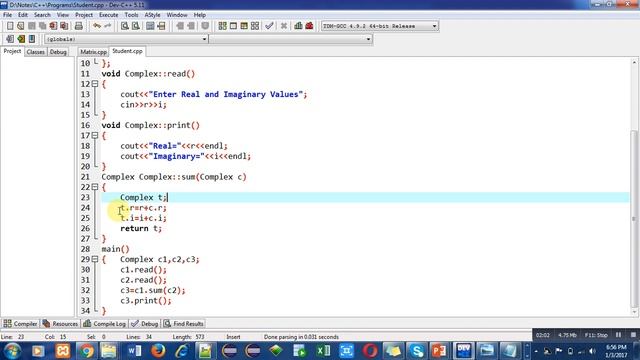Open the Execute menu
Screen dimensions: 640x360
[109, 15]
